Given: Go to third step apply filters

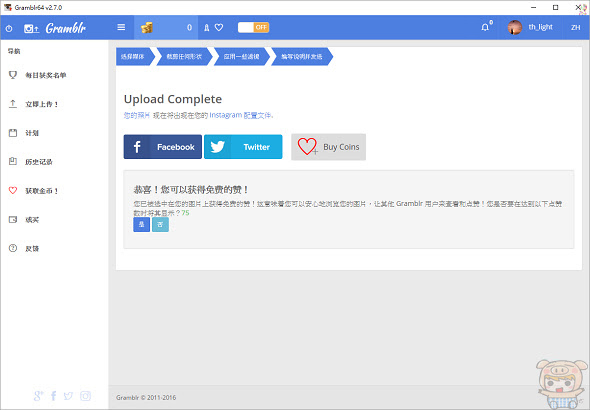Looking at the screenshot, I should pos(242,57).
